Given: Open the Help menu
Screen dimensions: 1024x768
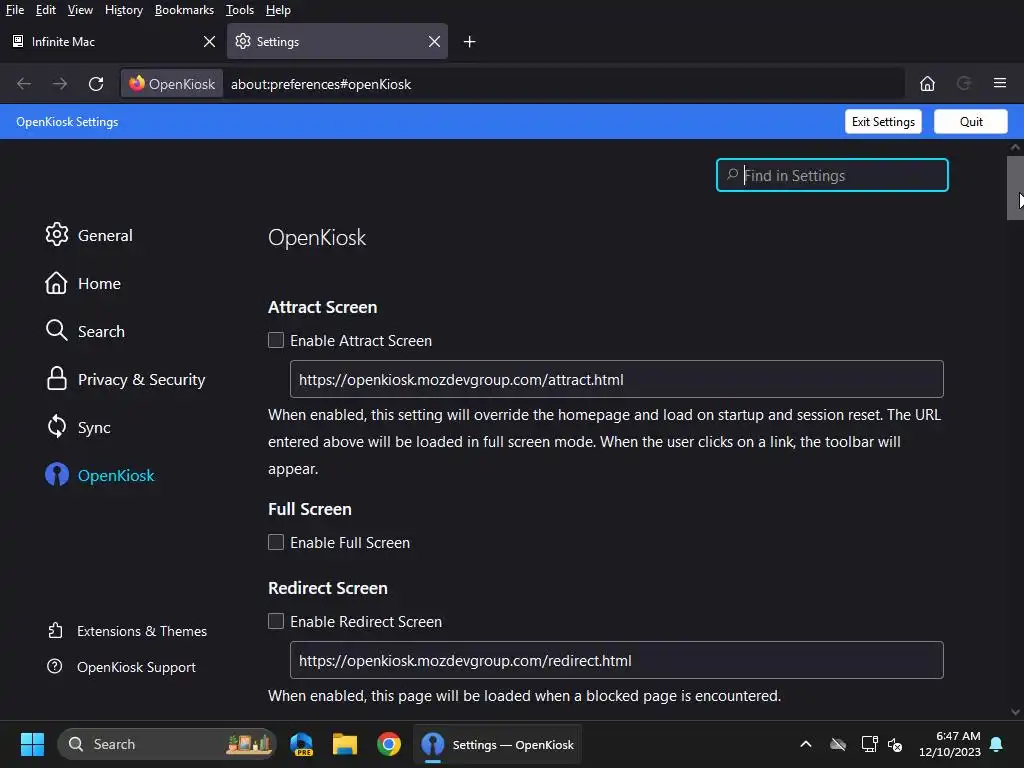Looking at the screenshot, I should [x=278, y=10].
